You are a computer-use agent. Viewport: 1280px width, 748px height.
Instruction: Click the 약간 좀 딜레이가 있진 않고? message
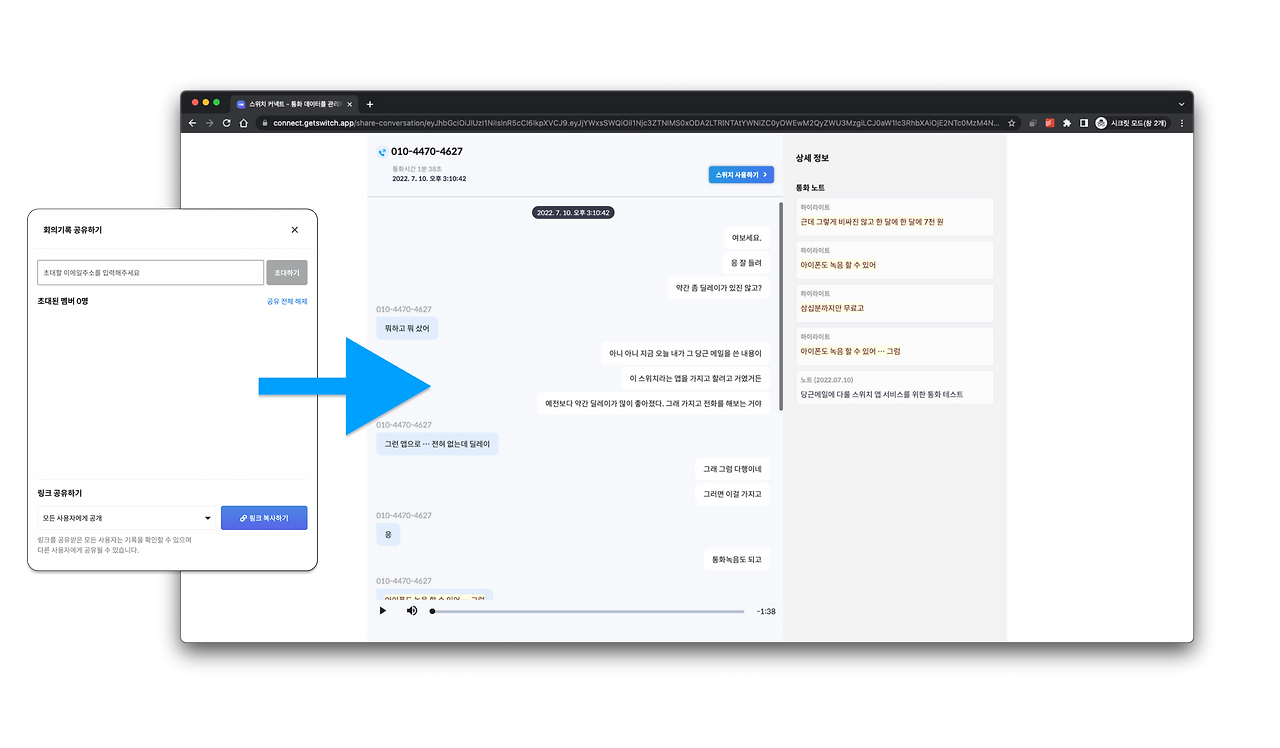[x=719, y=288]
